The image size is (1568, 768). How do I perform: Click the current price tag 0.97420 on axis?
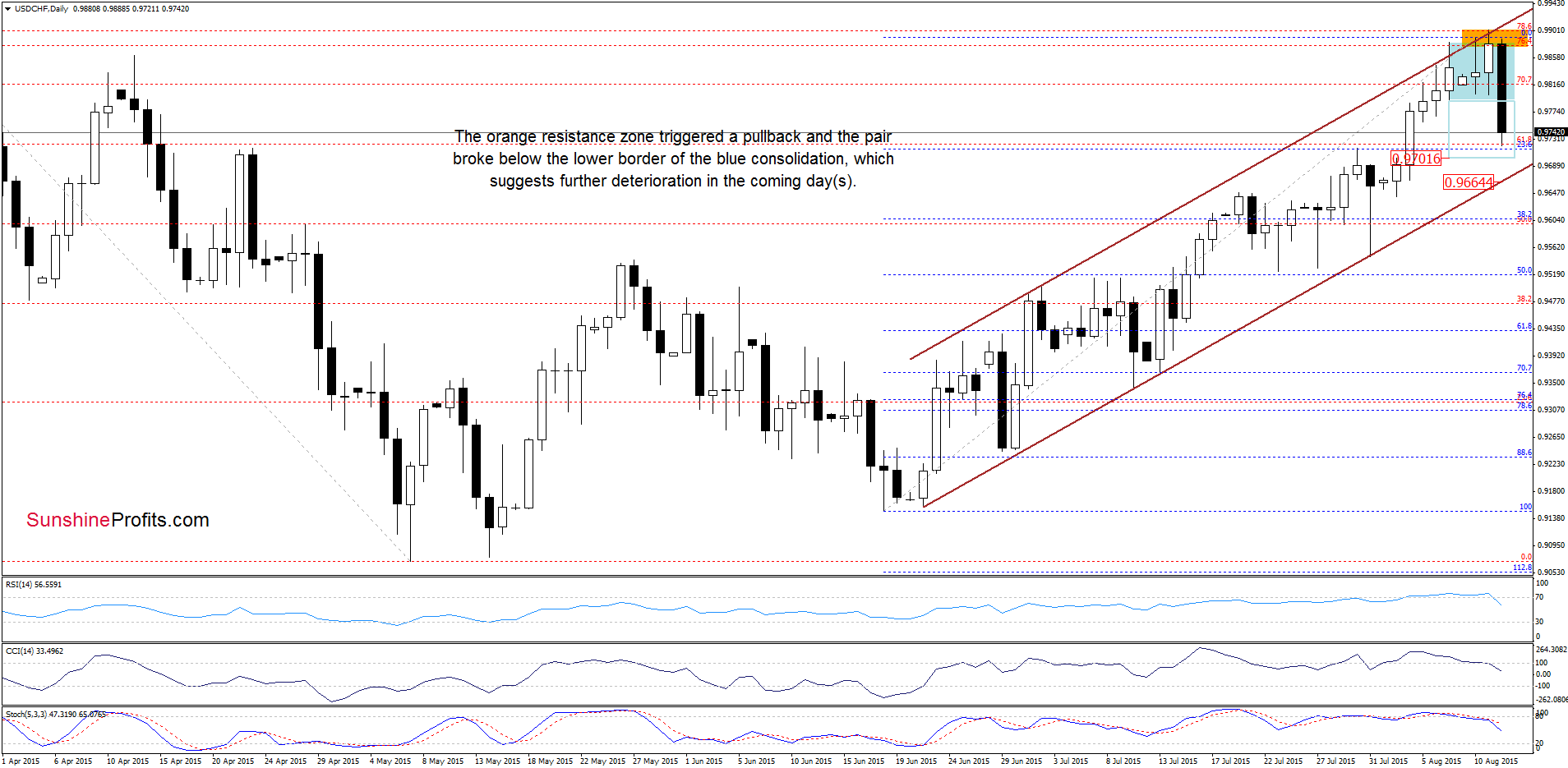(1551, 132)
